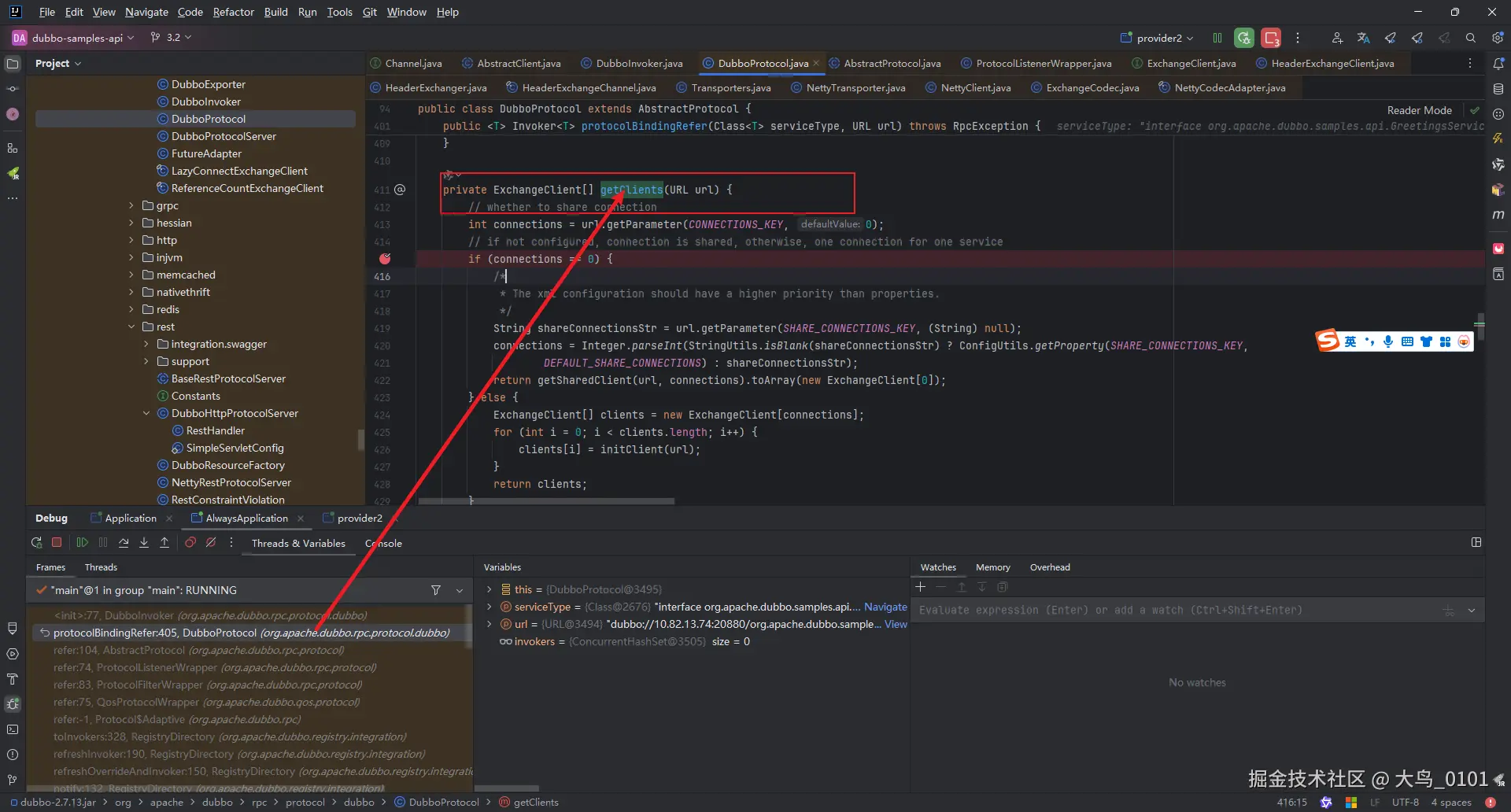Viewport: 1511px width, 812px height.
Task: Toggle the breakpoint on the connections check line
Action: point(385,259)
